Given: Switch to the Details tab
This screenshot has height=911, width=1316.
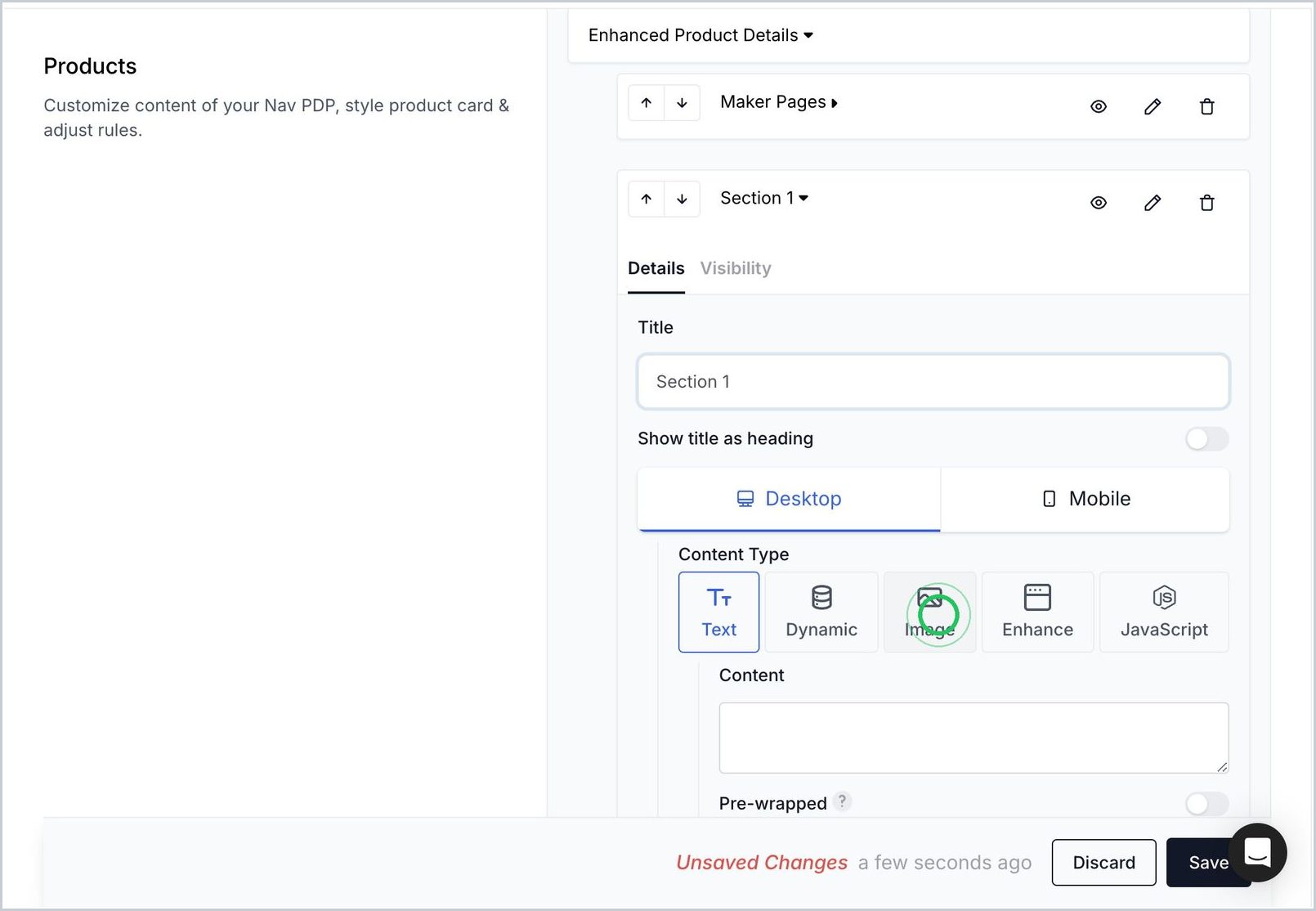Looking at the screenshot, I should (x=656, y=268).
